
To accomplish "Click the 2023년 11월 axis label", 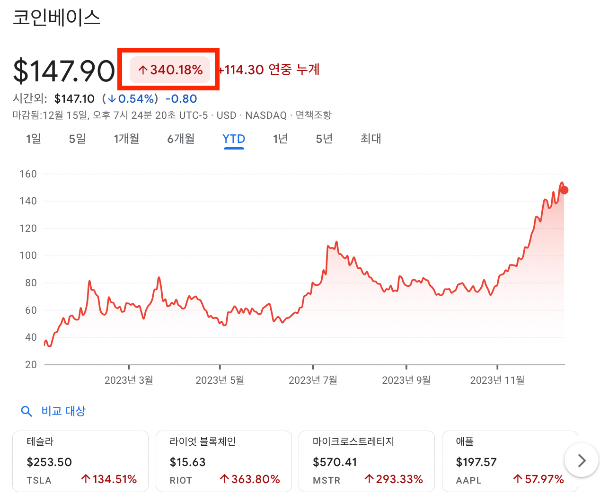I will [x=497, y=380].
